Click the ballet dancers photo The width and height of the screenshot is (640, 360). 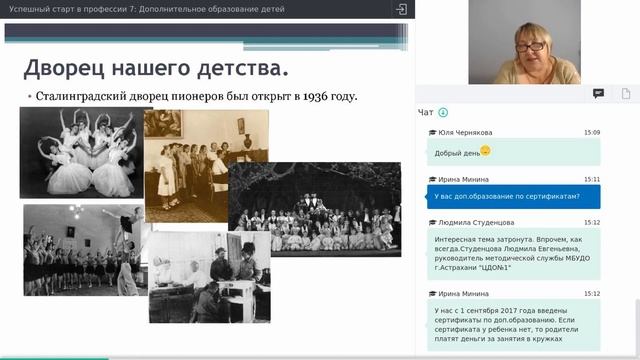[x=82, y=153]
